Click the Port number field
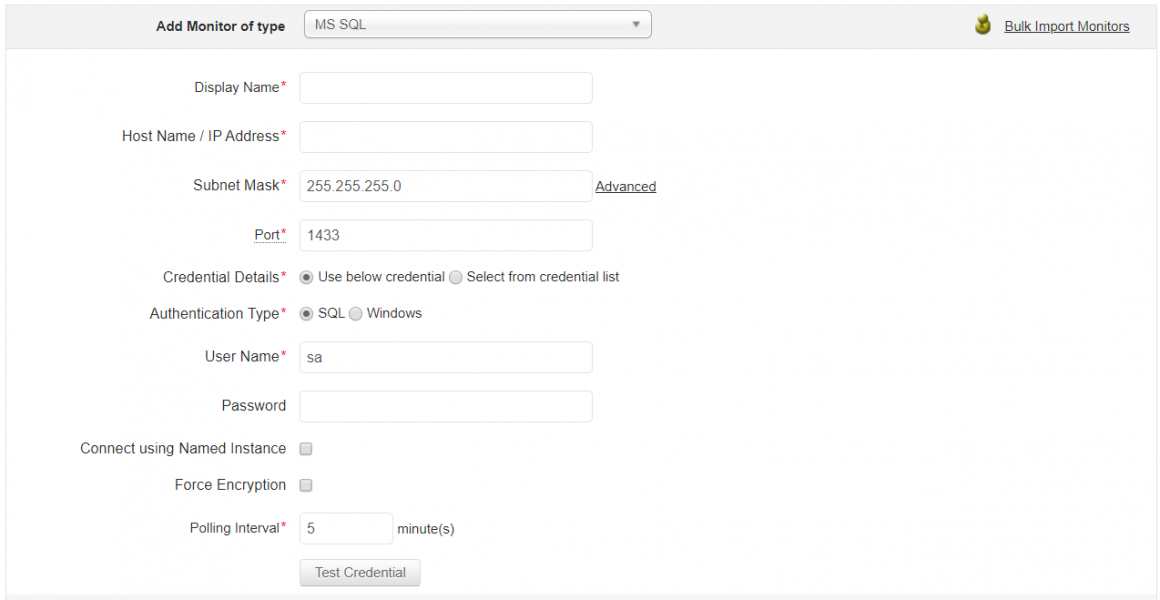This screenshot has height=600, width=1160. [x=446, y=235]
